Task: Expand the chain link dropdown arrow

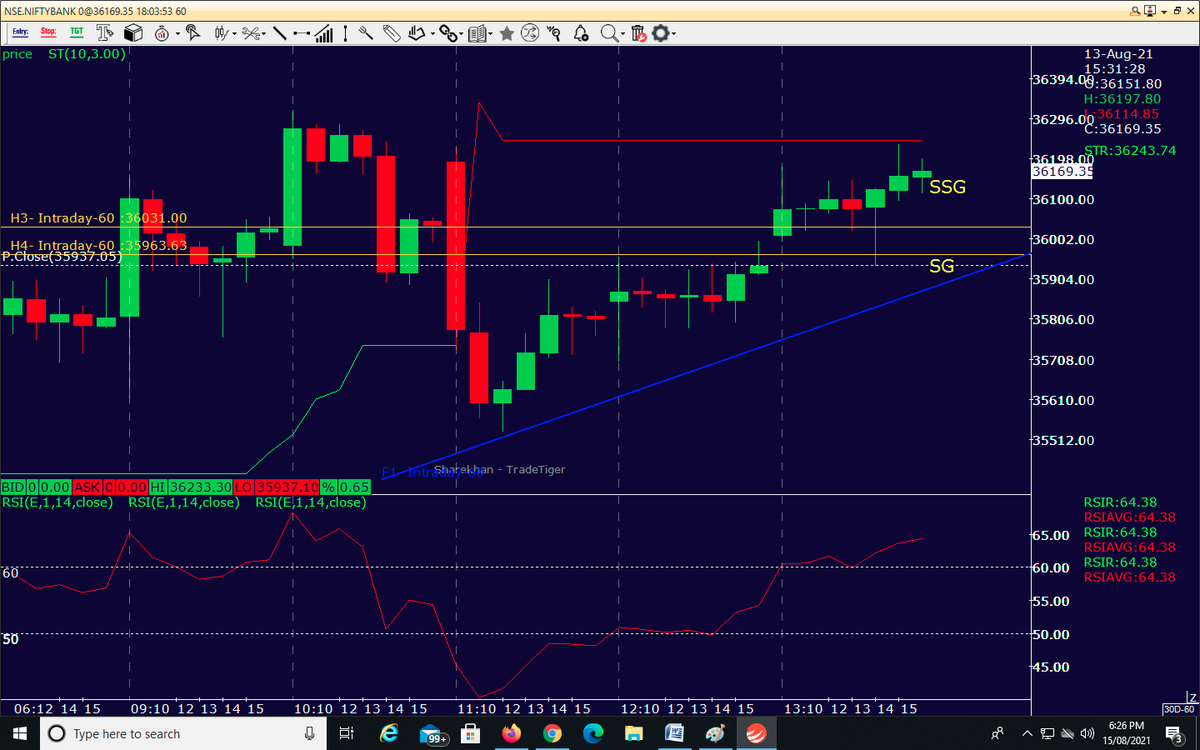Action: click(461, 34)
